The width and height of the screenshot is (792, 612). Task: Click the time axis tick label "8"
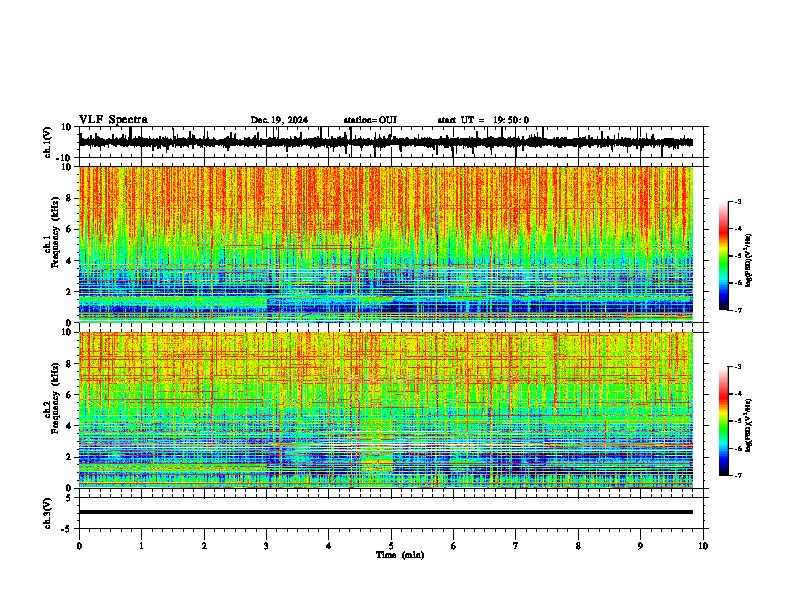point(578,546)
